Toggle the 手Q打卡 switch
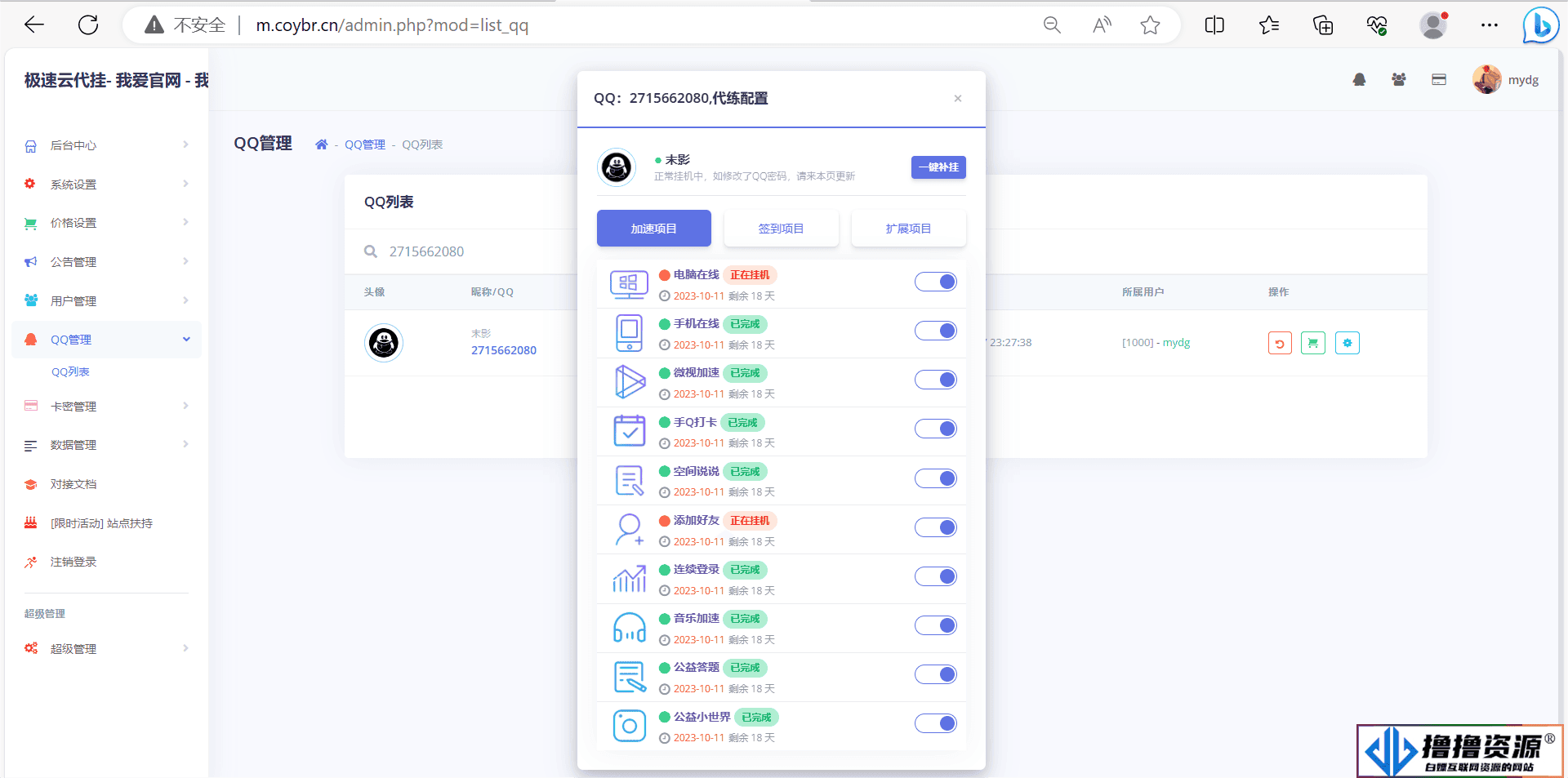Viewport: 1568px width, 778px height. pos(936,429)
